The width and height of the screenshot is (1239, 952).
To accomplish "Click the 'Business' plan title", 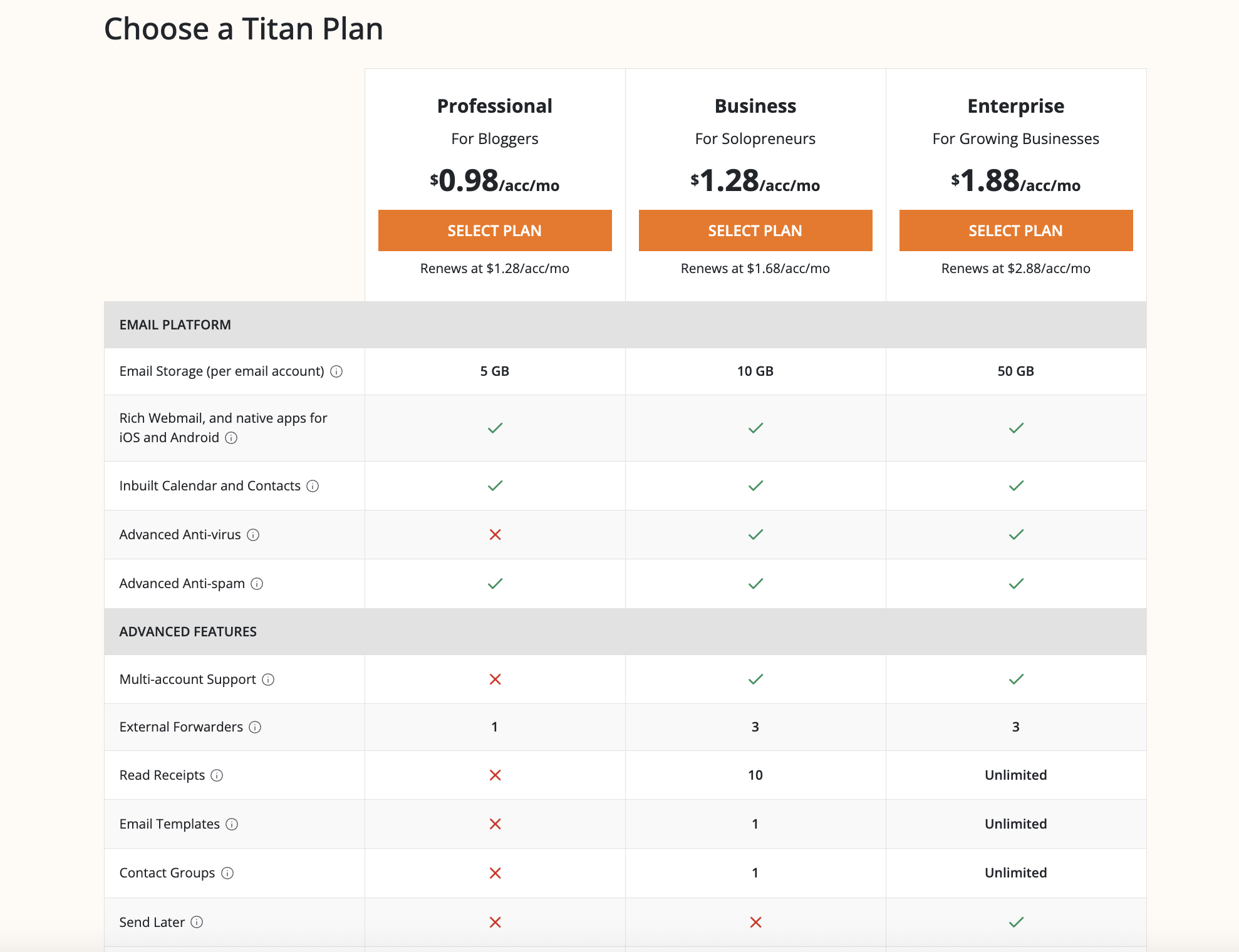I will [755, 106].
